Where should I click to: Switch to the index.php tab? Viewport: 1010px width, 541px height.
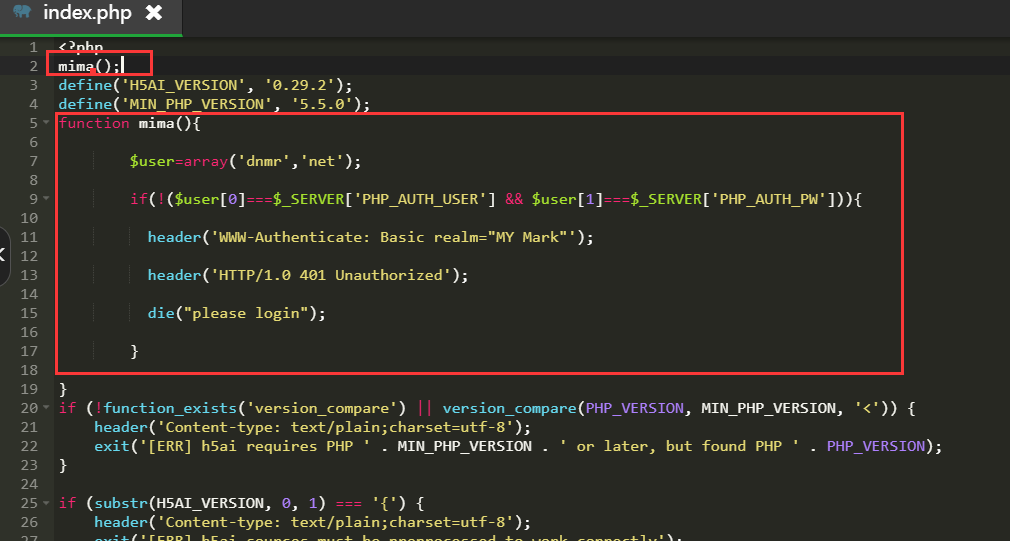(88, 13)
